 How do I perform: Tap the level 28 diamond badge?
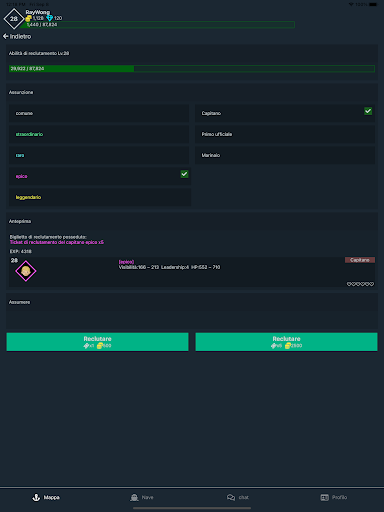[x=13, y=19]
